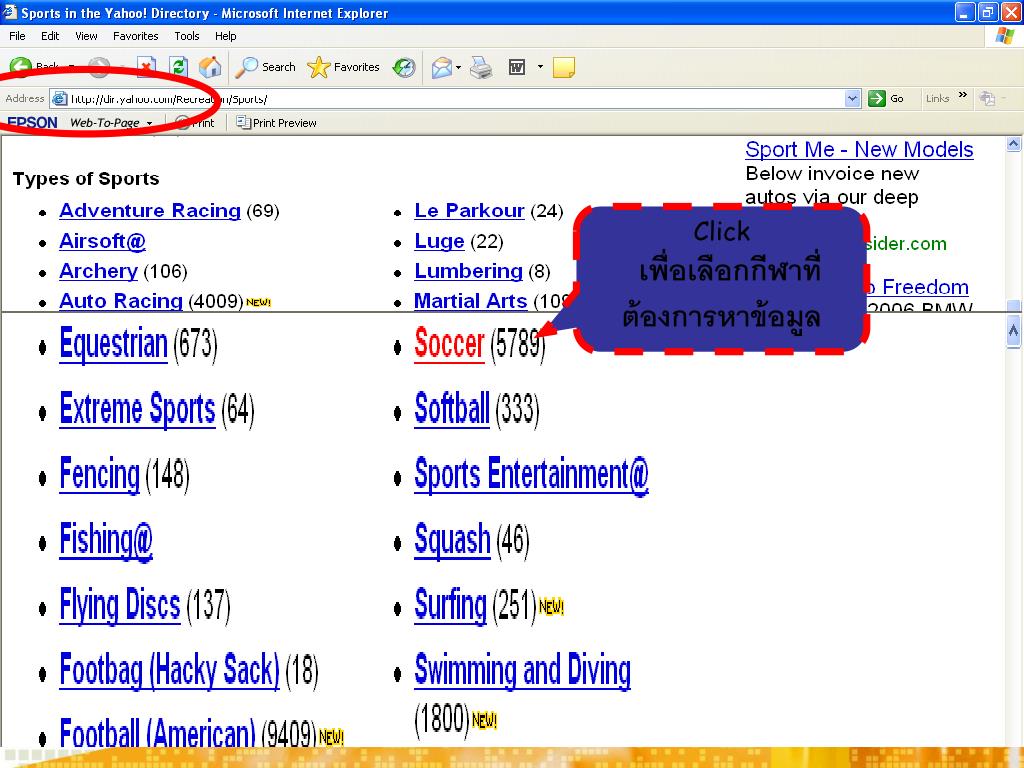Click the page icon in address bar
The width and height of the screenshot is (1024, 768).
point(59,99)
